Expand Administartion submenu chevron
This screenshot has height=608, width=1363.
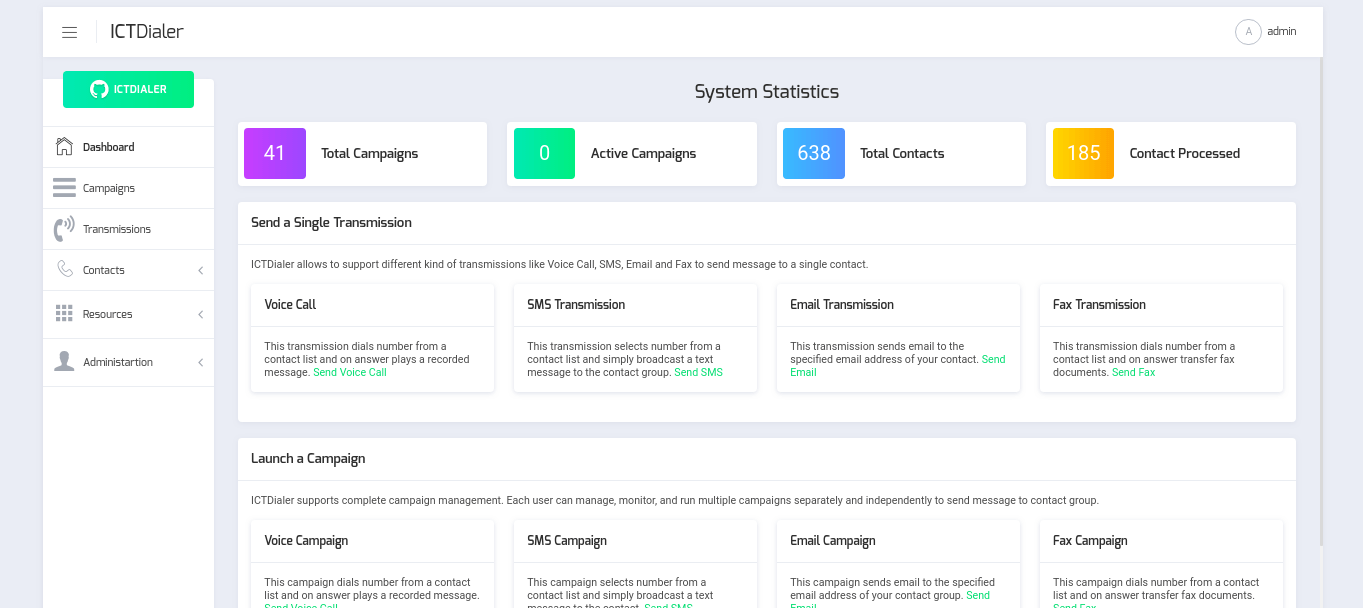(x=200, y=362)
